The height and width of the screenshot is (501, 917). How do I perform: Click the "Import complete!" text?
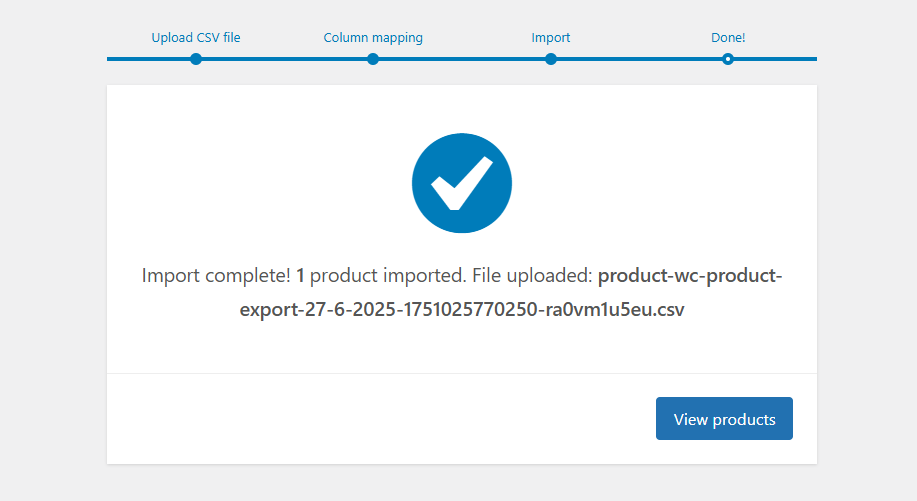[216, 276]
